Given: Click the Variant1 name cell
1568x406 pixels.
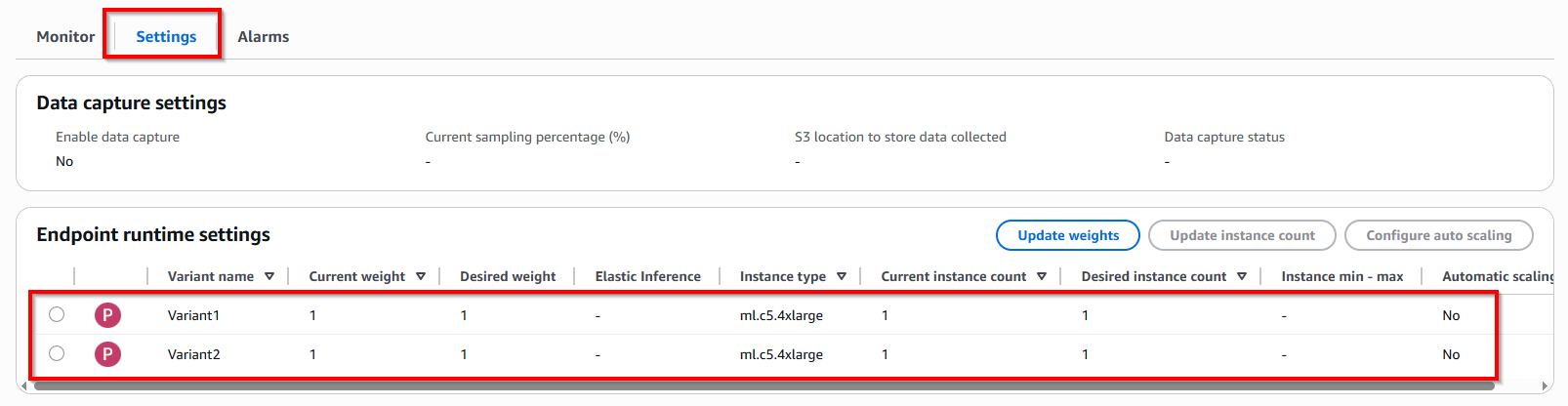Looking at the screenshot, I should [x=193, y=315].
